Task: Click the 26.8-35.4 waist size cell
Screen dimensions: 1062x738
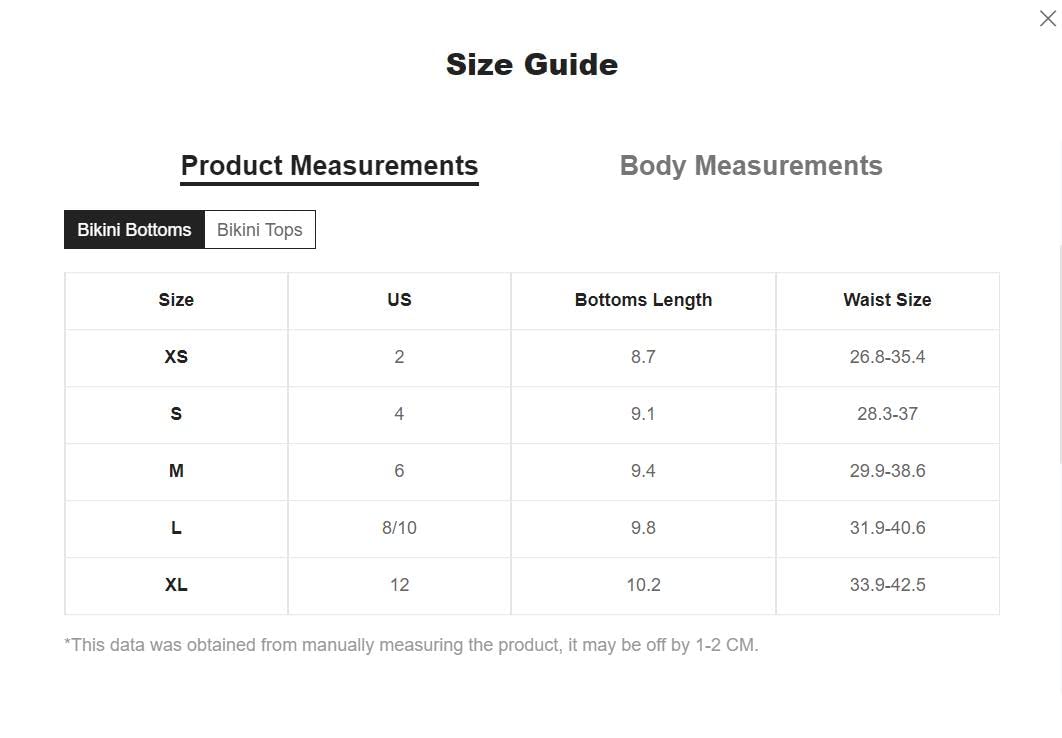Action: (887, 357)
